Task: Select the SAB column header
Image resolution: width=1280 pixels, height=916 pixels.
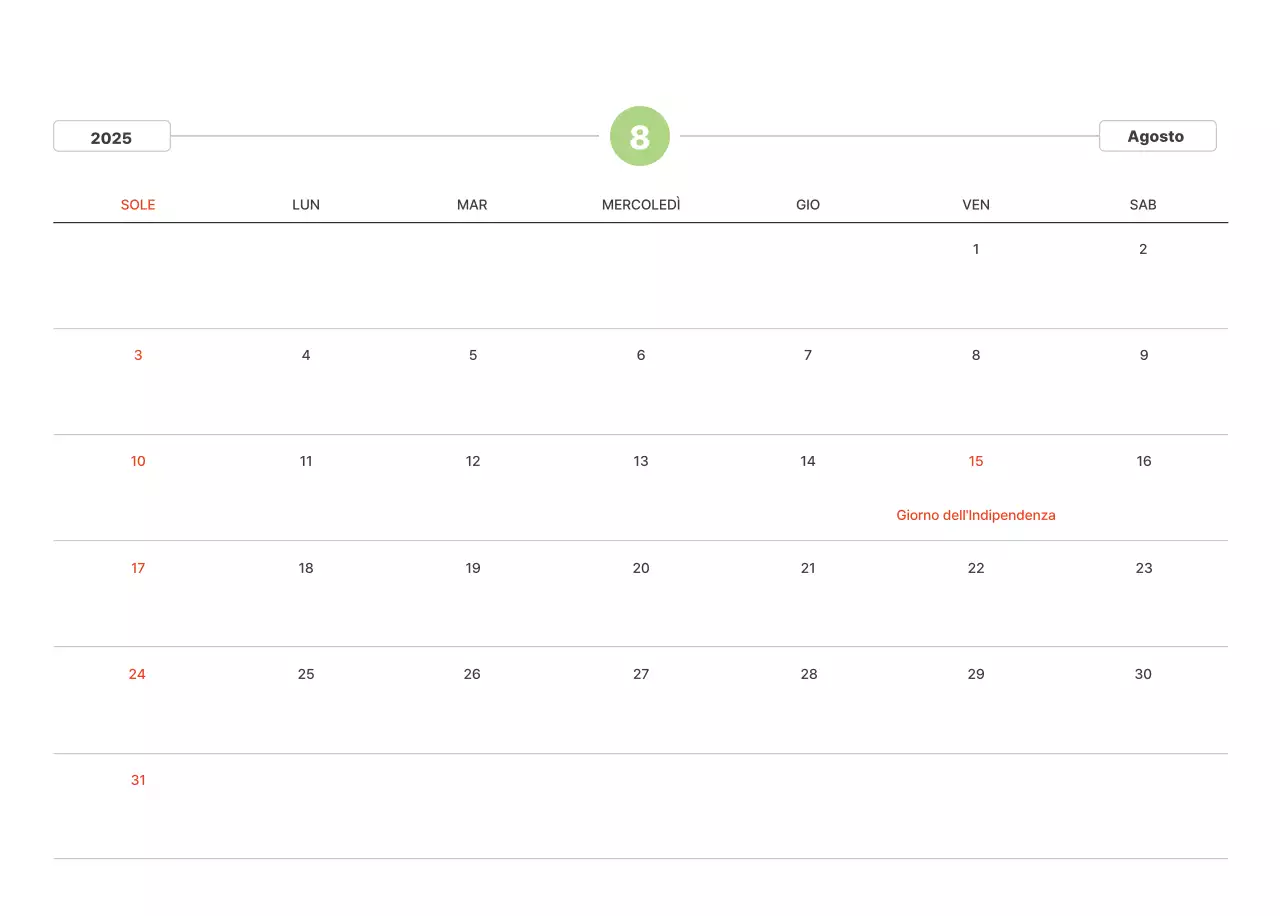Action: tap(1143, 205)
